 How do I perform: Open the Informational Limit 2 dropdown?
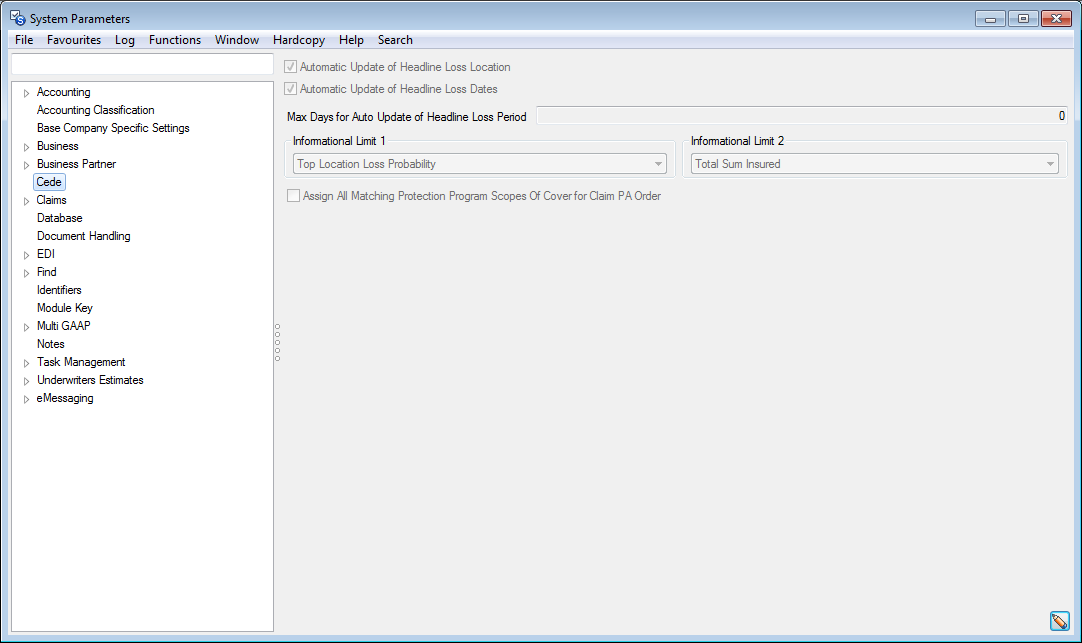[1050, 164]
